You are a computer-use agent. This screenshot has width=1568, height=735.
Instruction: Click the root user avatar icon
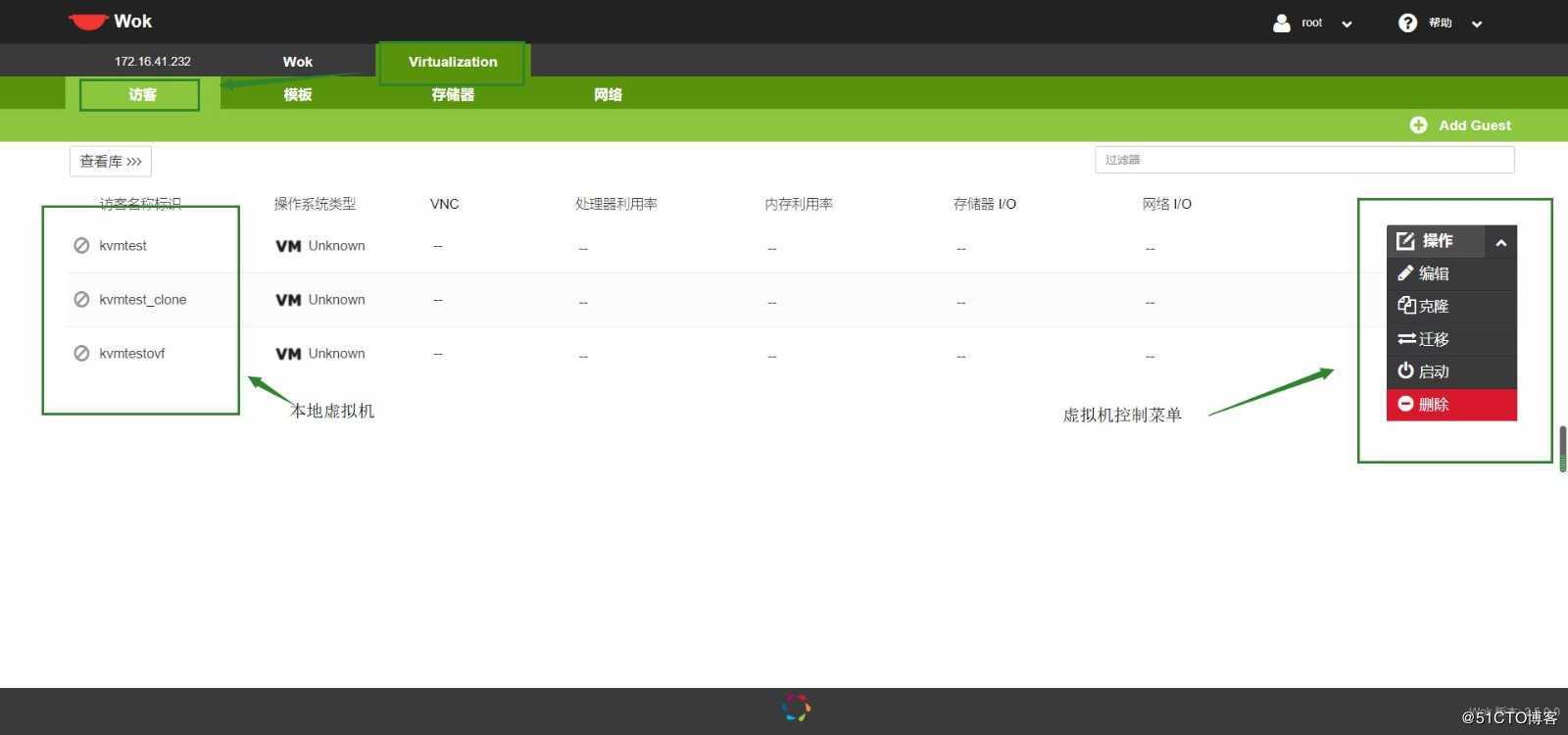(1281, 23)
